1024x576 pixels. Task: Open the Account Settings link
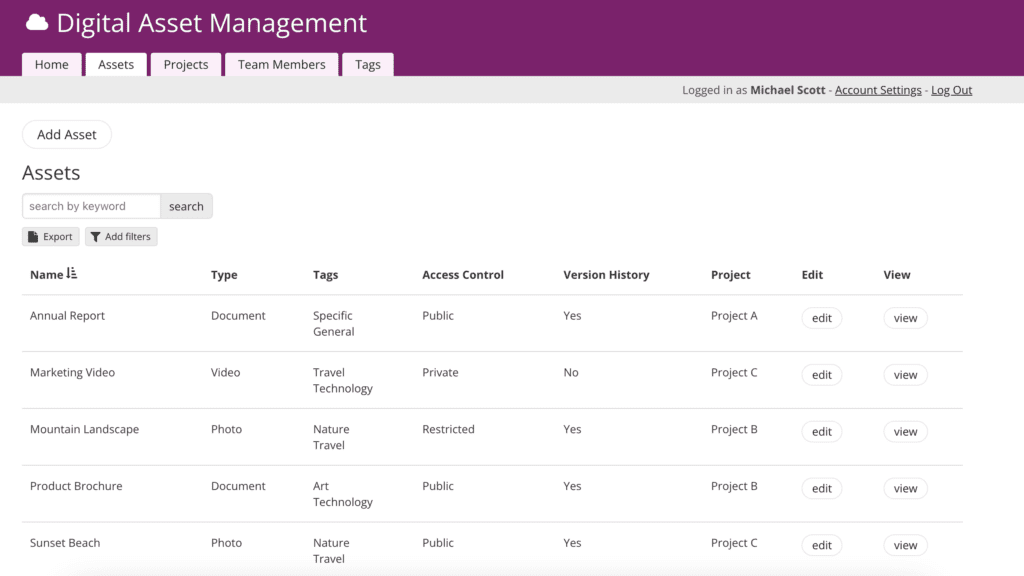878,90
